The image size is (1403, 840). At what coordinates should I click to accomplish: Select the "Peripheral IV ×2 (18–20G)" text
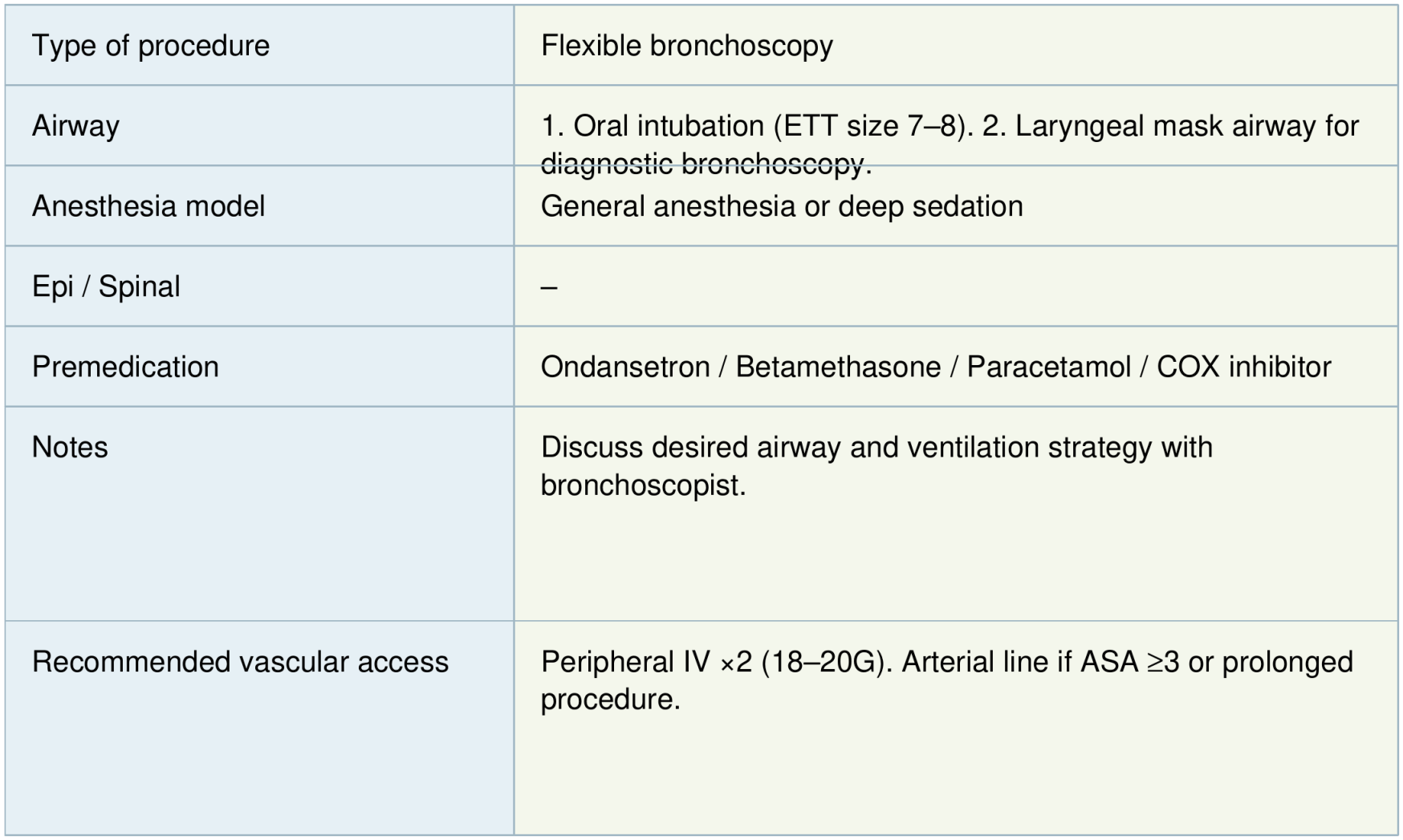tap(716, 662)
